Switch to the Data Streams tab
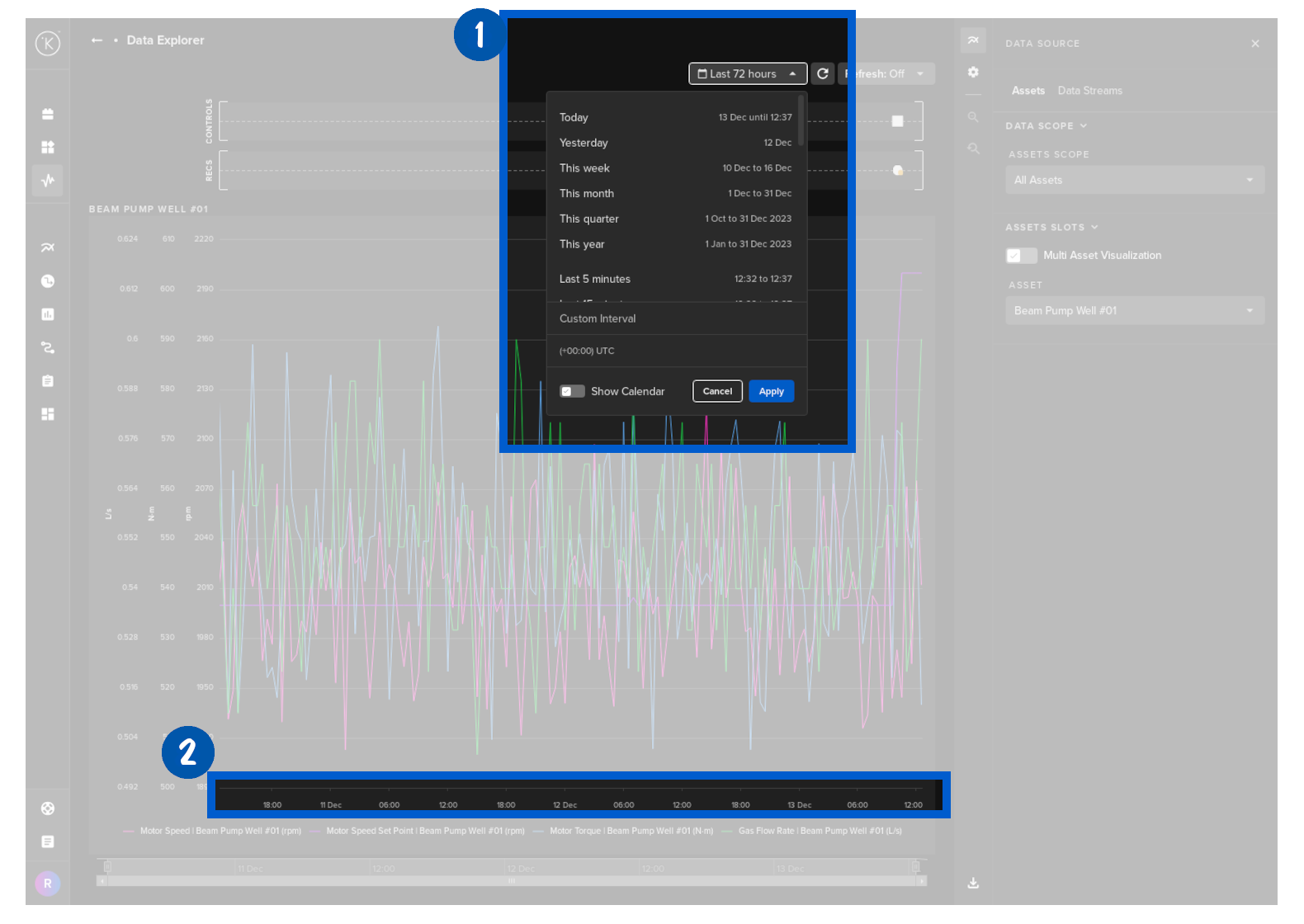 [1089, 91]
